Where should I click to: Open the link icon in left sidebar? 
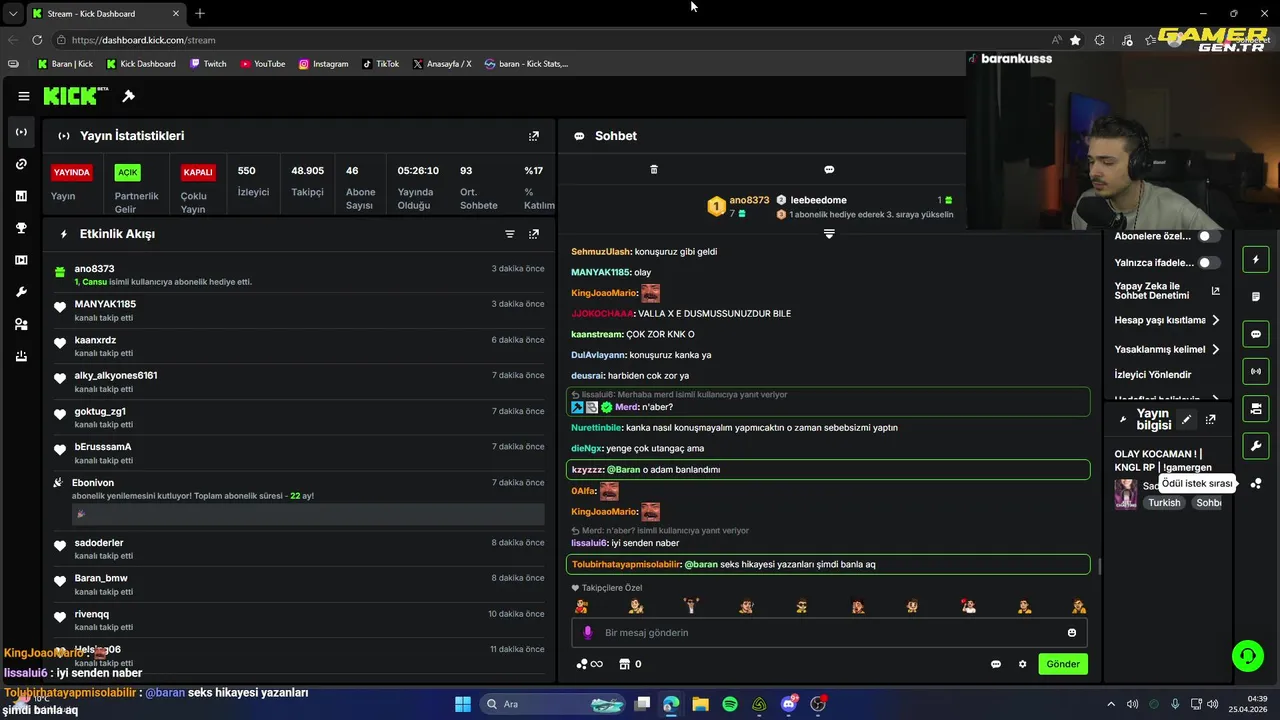[21, 164]
